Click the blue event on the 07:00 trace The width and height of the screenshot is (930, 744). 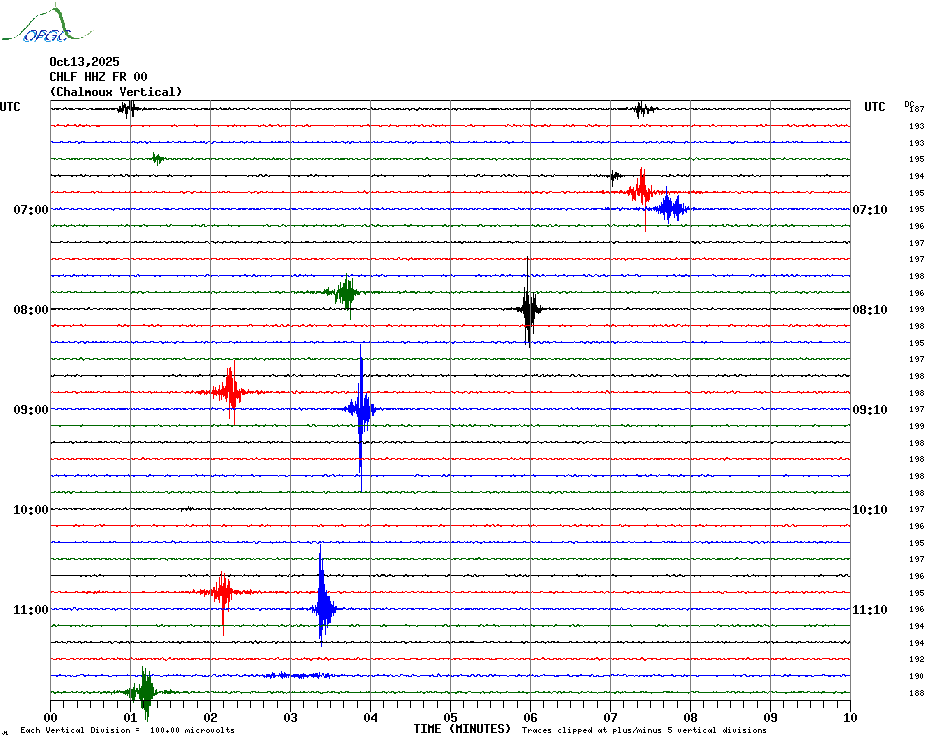(669, 208)
